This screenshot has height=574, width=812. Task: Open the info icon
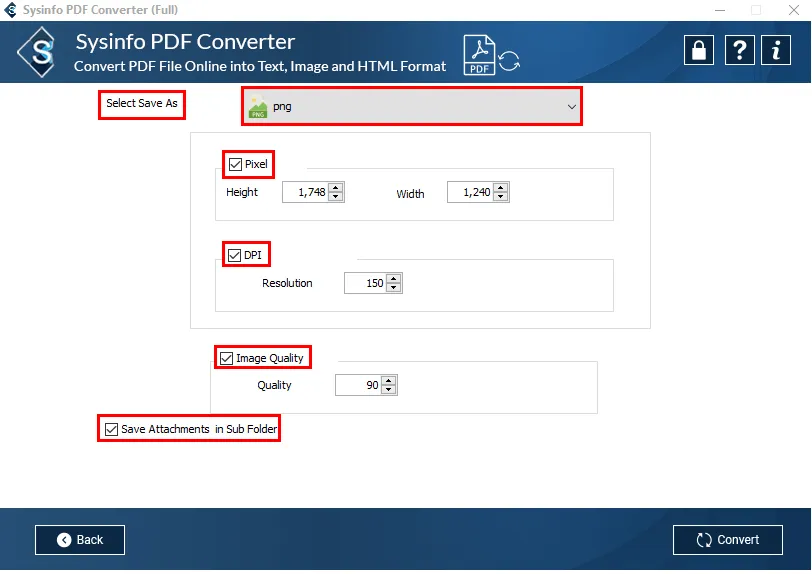(x=776, y=50)
